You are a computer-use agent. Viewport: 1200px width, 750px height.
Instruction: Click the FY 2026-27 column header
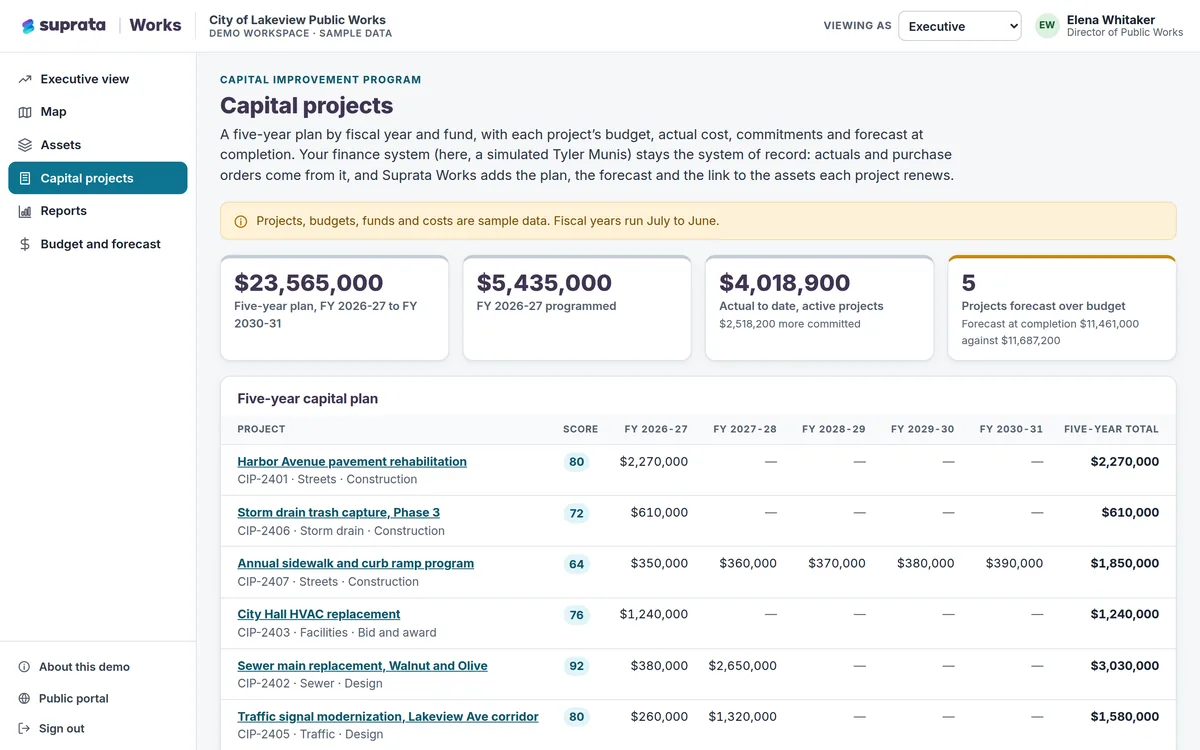656,429
